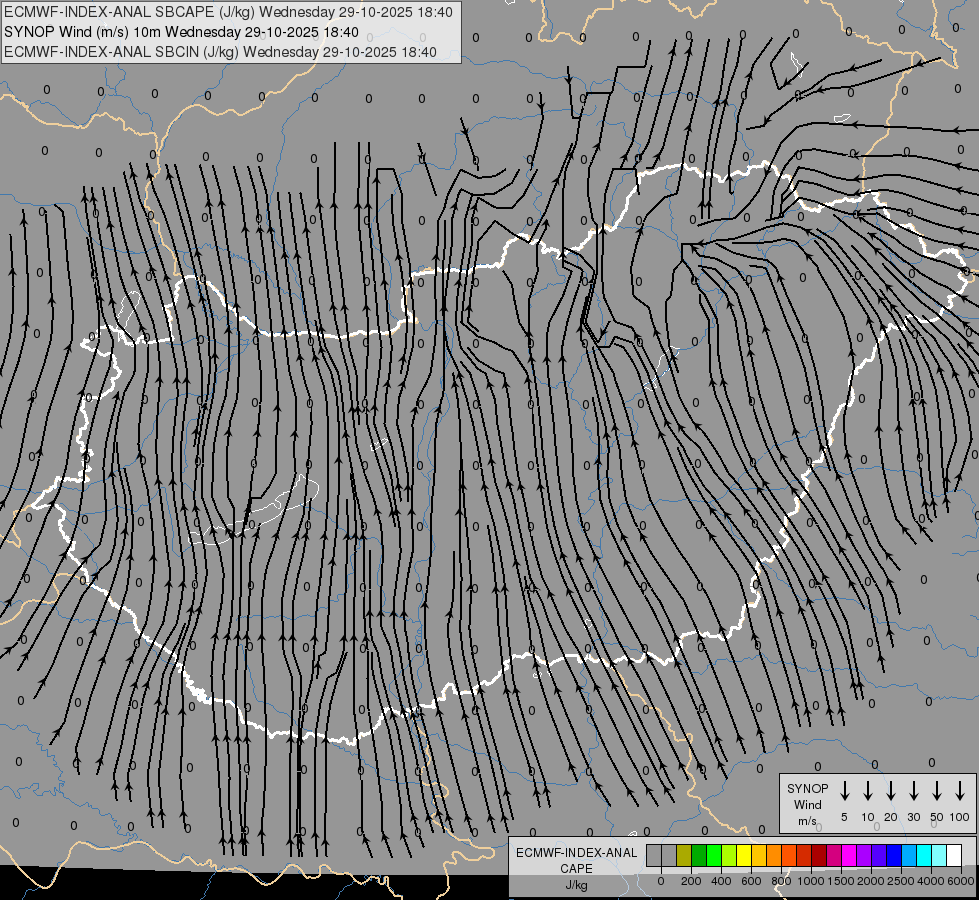Click the 20 m/s wind arrow symbol

click(x=891, y=791)
